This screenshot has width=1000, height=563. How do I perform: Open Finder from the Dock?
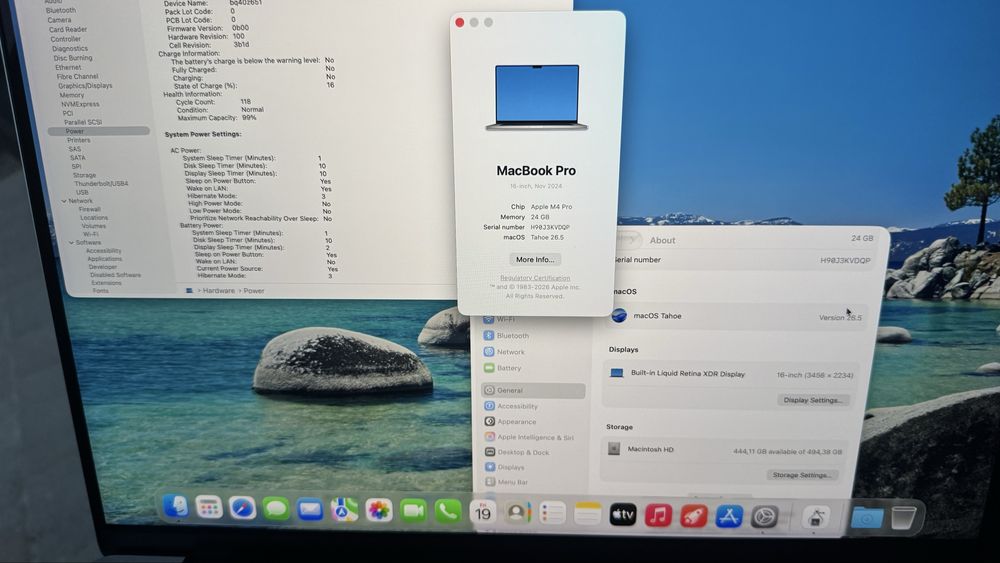175,507
